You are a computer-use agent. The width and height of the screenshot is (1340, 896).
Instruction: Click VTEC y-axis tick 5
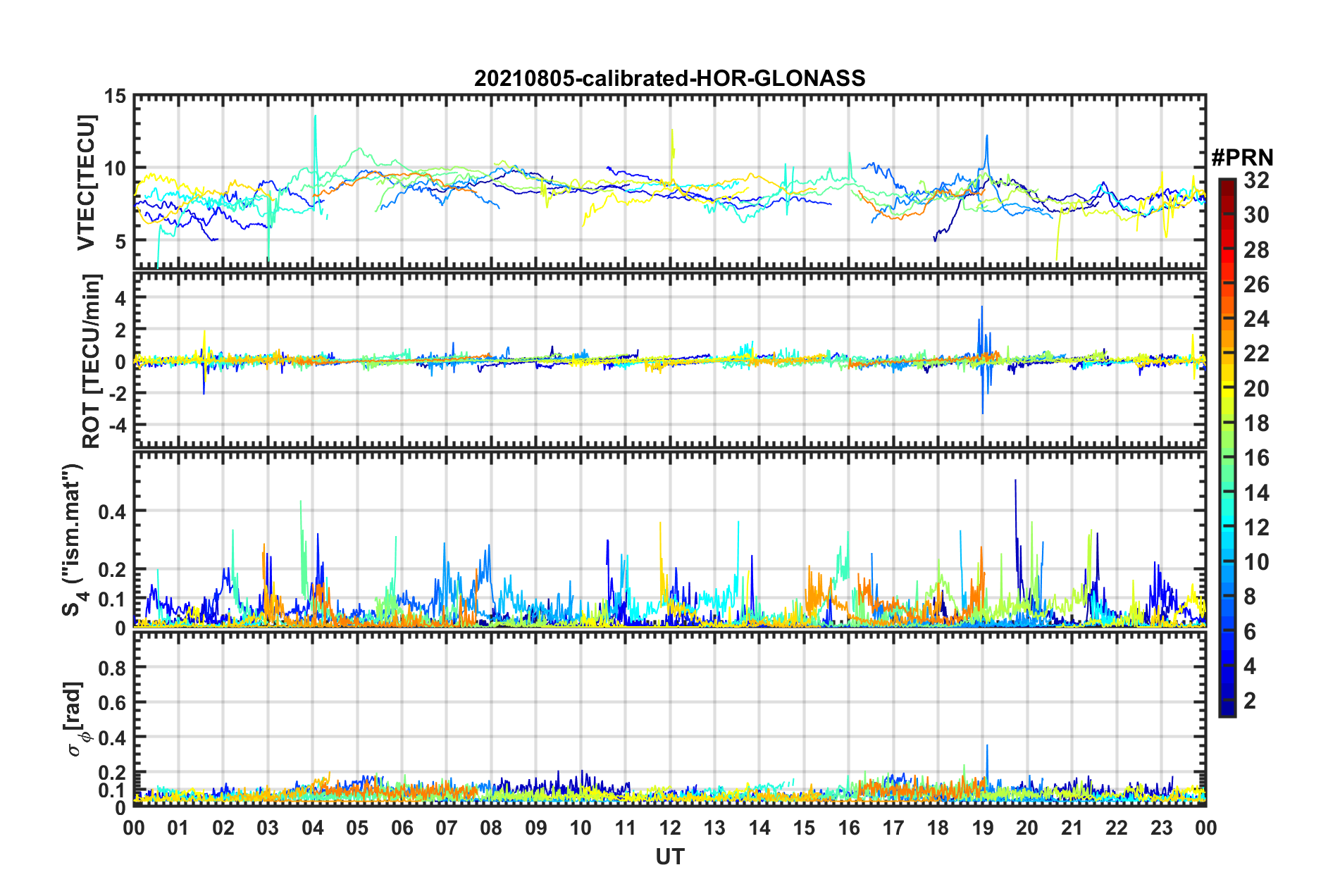(x=121, y=242)
